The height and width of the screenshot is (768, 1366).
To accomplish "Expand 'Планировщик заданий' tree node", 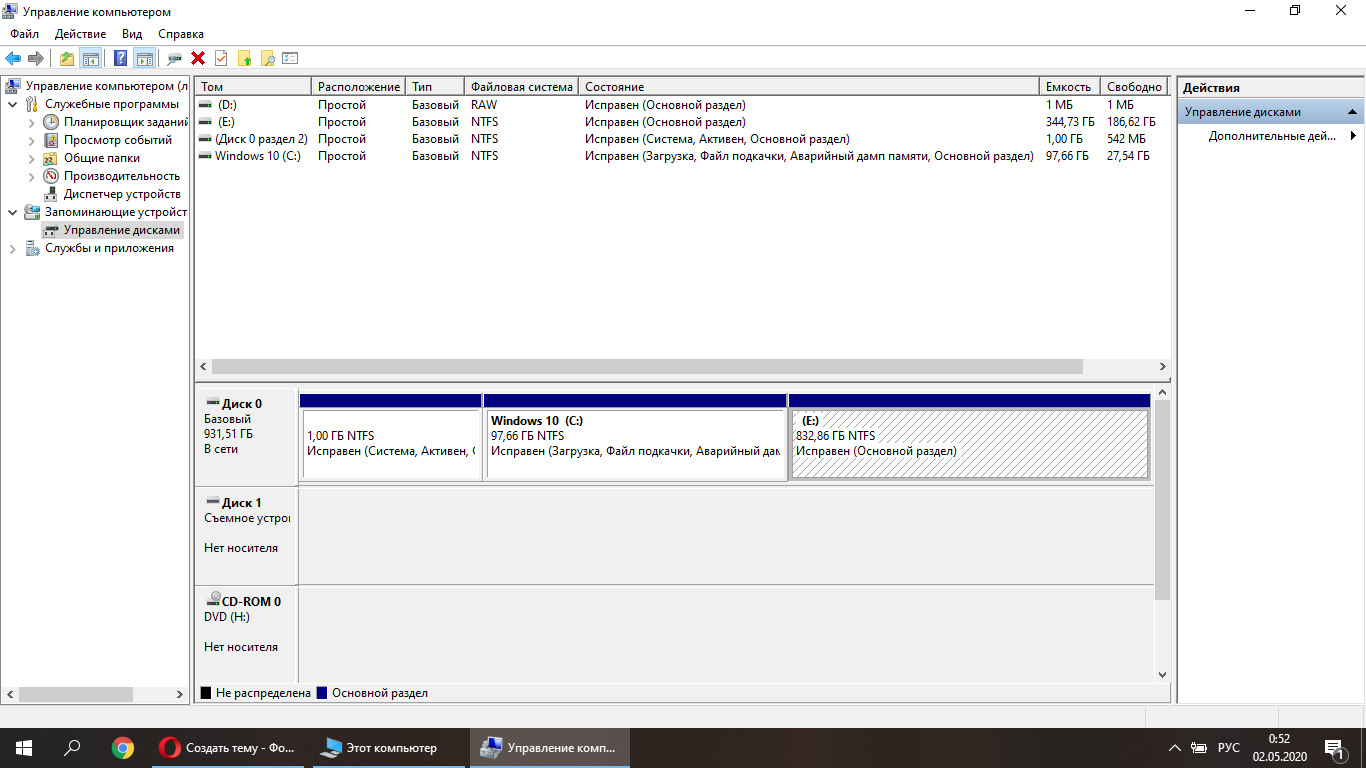I will (31, 122).
